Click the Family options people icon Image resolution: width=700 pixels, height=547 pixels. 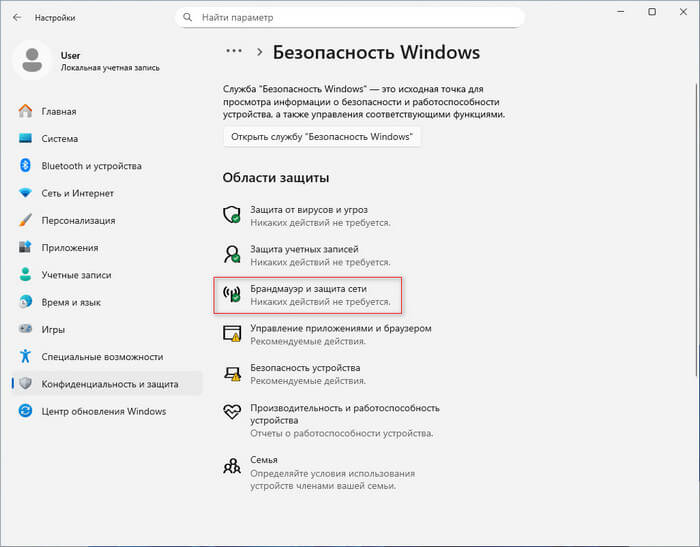232,465
